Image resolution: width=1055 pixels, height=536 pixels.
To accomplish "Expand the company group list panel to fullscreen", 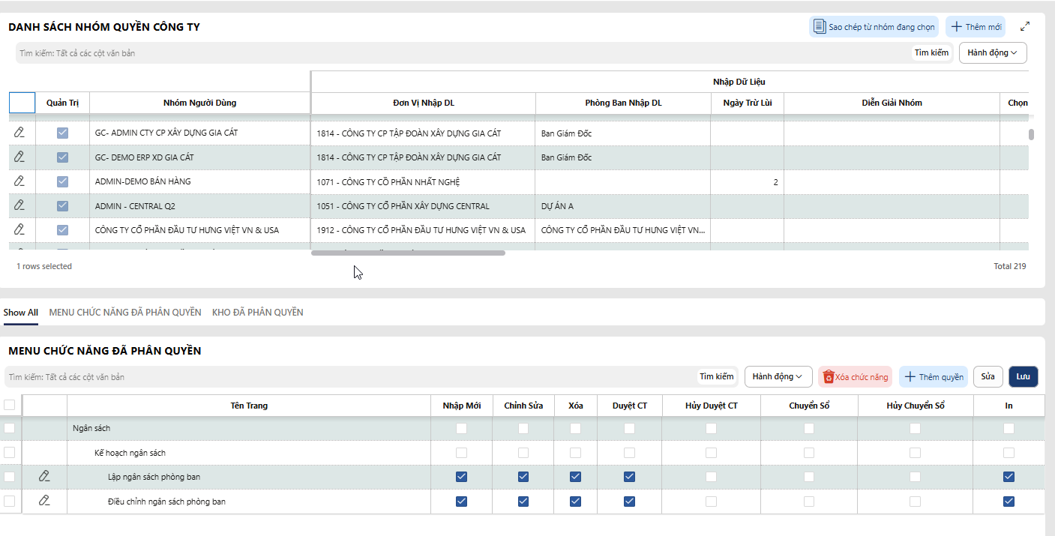I will click(x=1025, y=27).
